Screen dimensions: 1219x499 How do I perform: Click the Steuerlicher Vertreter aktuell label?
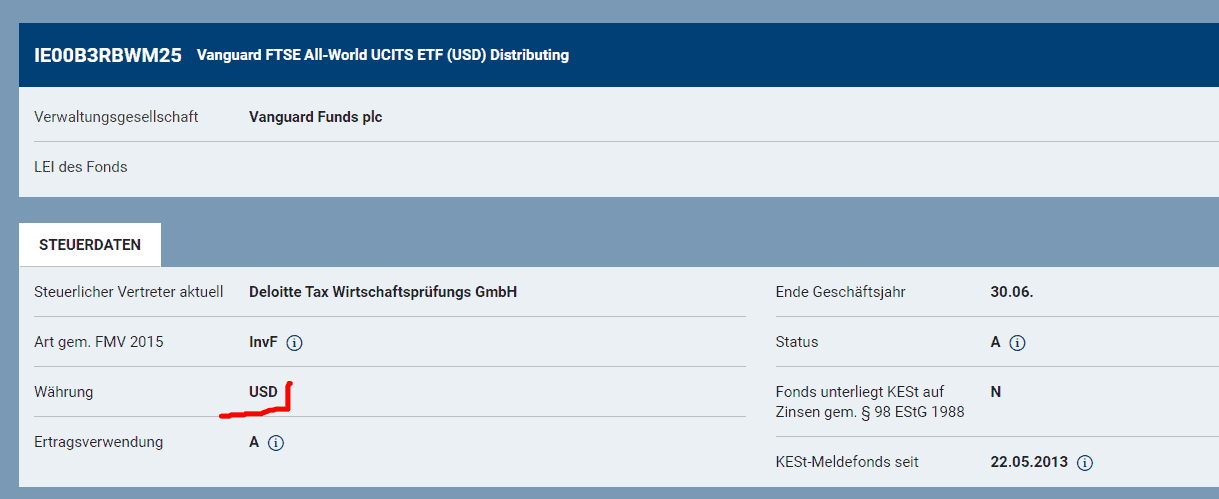[x=129, y=292]
